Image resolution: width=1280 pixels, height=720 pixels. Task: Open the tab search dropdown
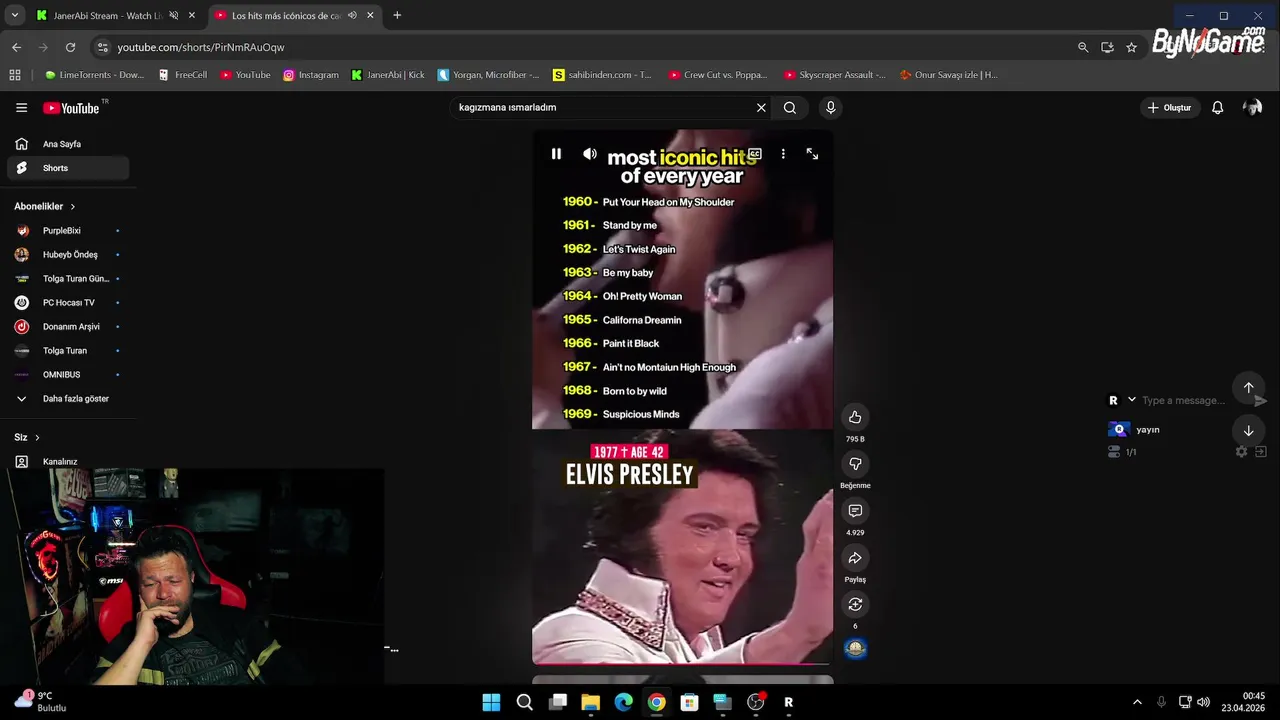pyautogui.click(x=14, y=16)
